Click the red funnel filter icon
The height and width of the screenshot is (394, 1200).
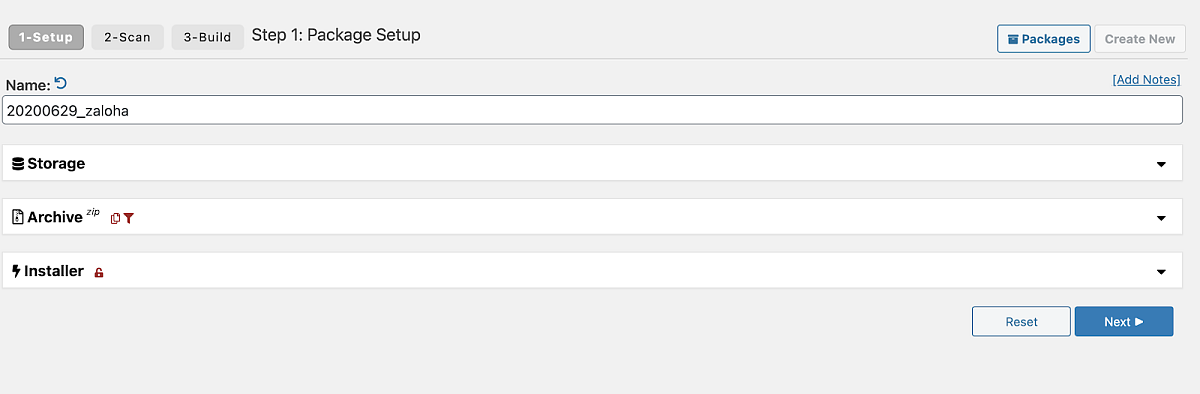pyautogui.click(x=128, y=218)
